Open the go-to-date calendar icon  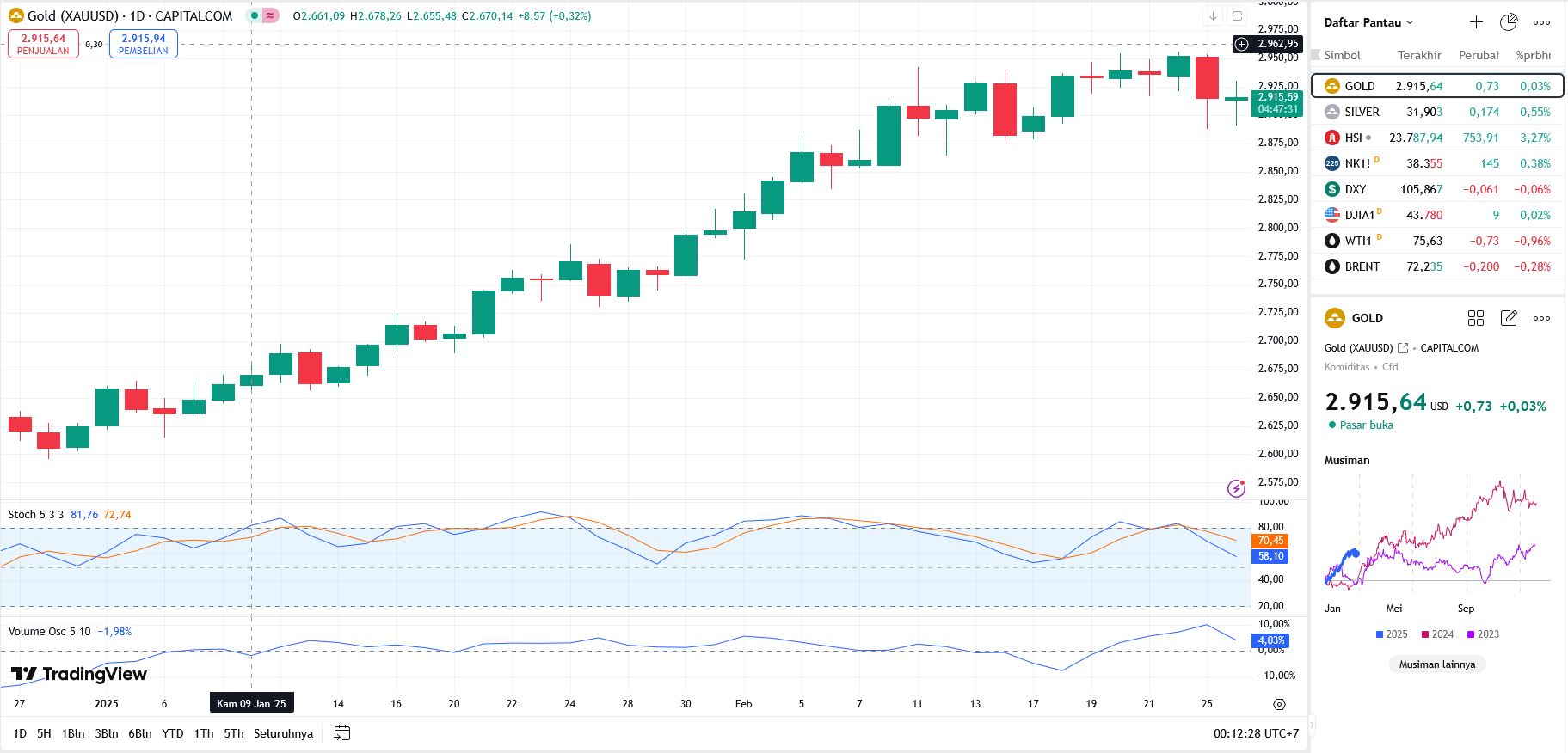tap(341, 733)
